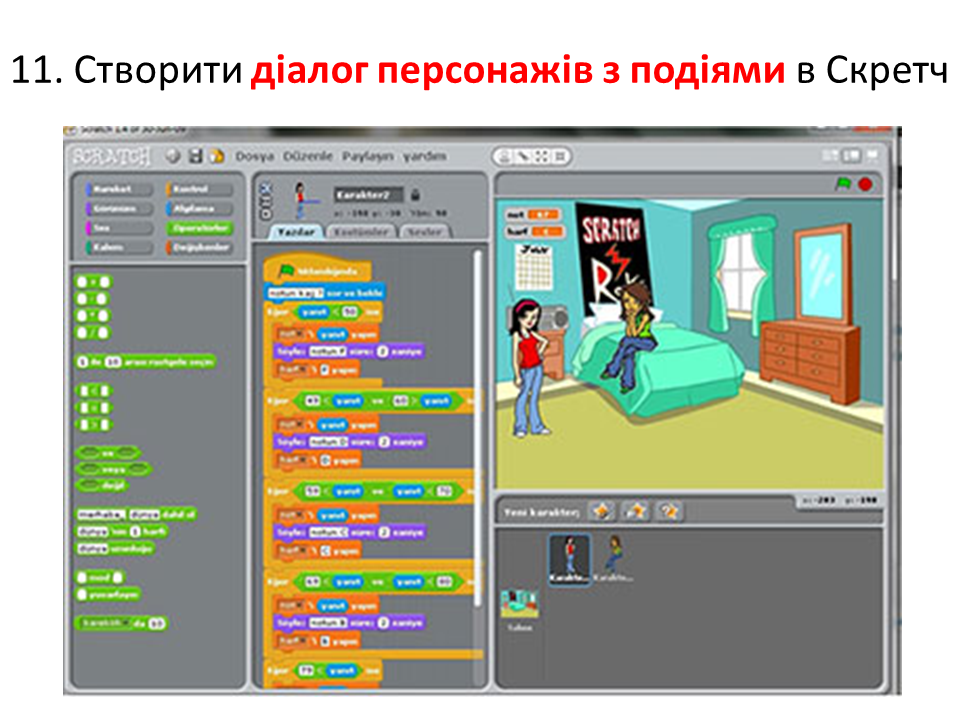Click the language globe icon in Scratch toolbar
This screenshot has width=960, height=720.
[x=173, y=156]
